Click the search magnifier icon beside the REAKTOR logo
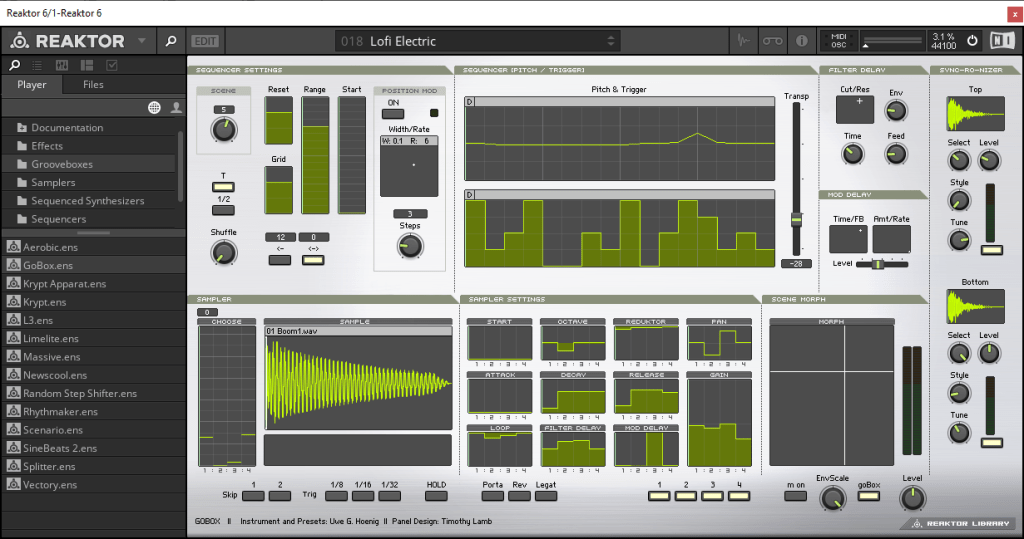The height and width of the screenshot is (539, 1024). [170, 41]
